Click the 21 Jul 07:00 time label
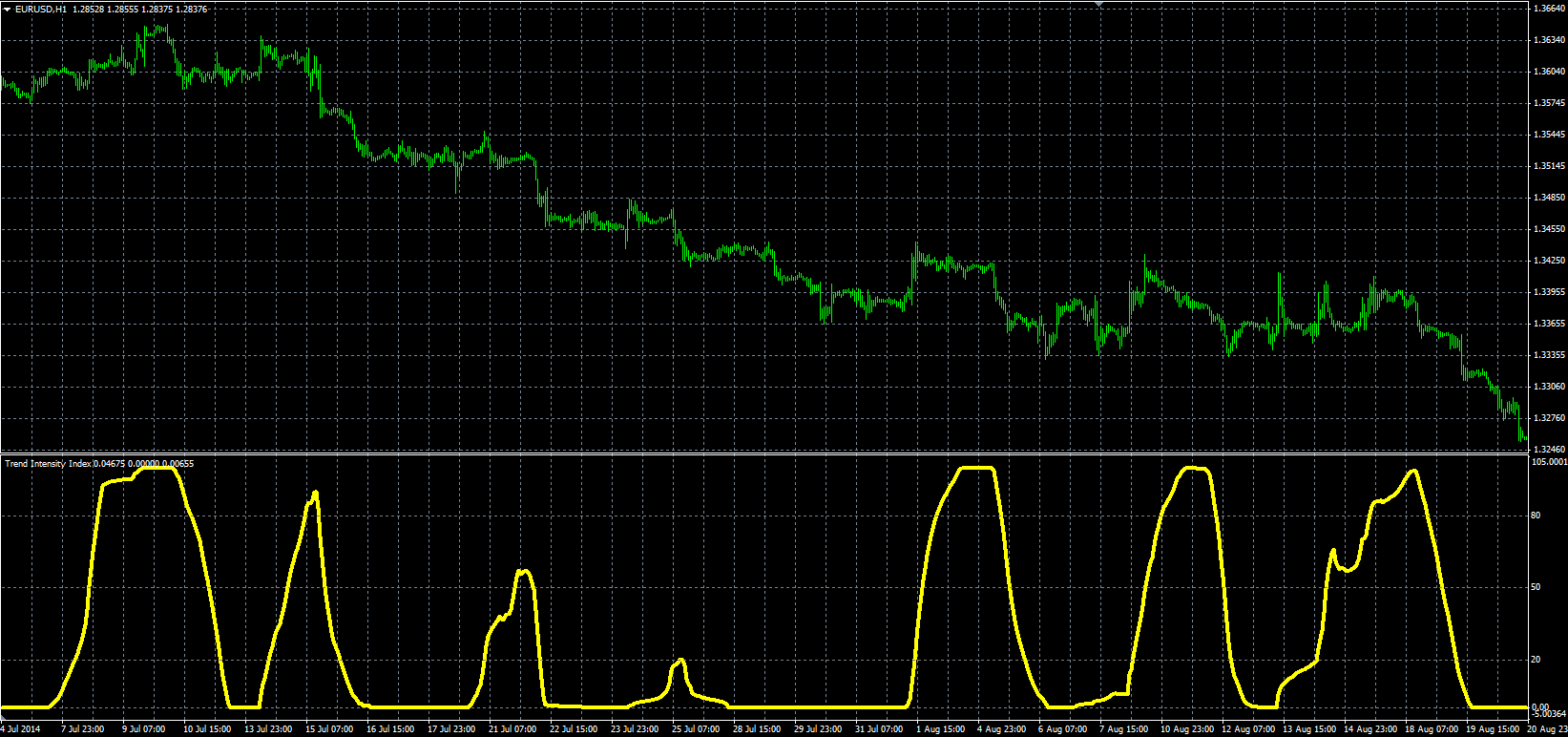Image resolution: width=1568 pixels, height=737 pixels. tap(512, 729)
